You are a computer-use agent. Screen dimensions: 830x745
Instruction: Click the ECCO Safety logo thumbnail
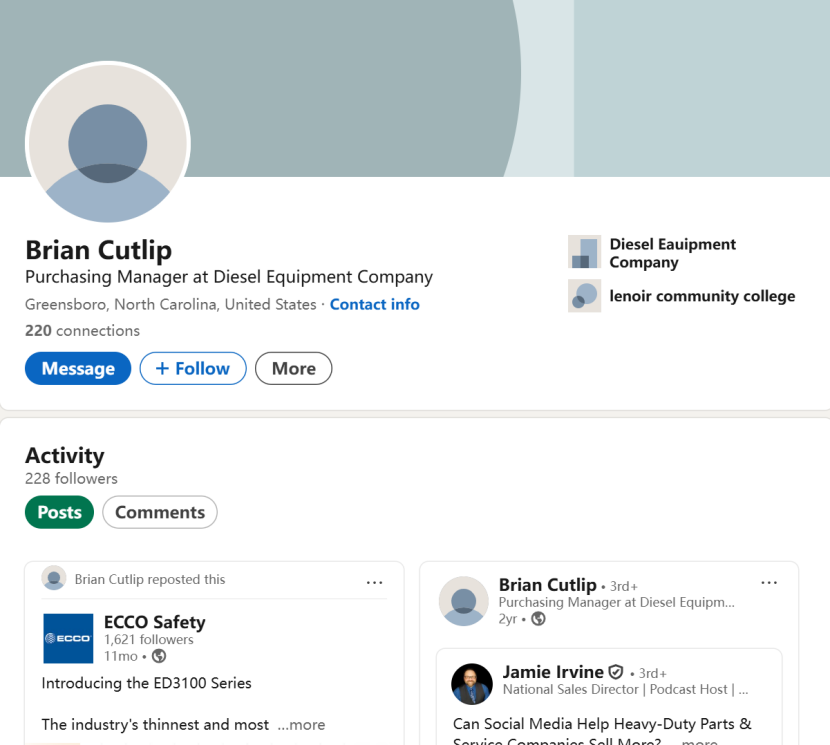[x=68, y=638]
